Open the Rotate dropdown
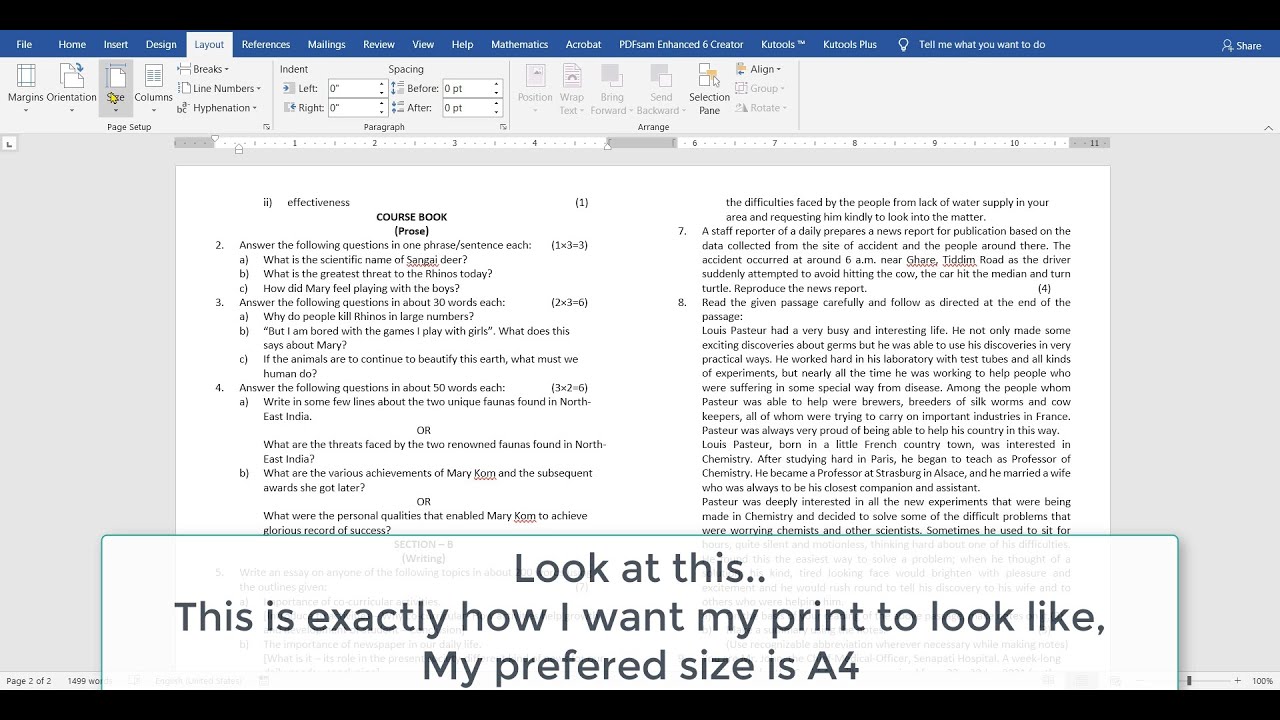This screenshot has width=1280, height=720. pyautogui.click(x=762, y=108)
